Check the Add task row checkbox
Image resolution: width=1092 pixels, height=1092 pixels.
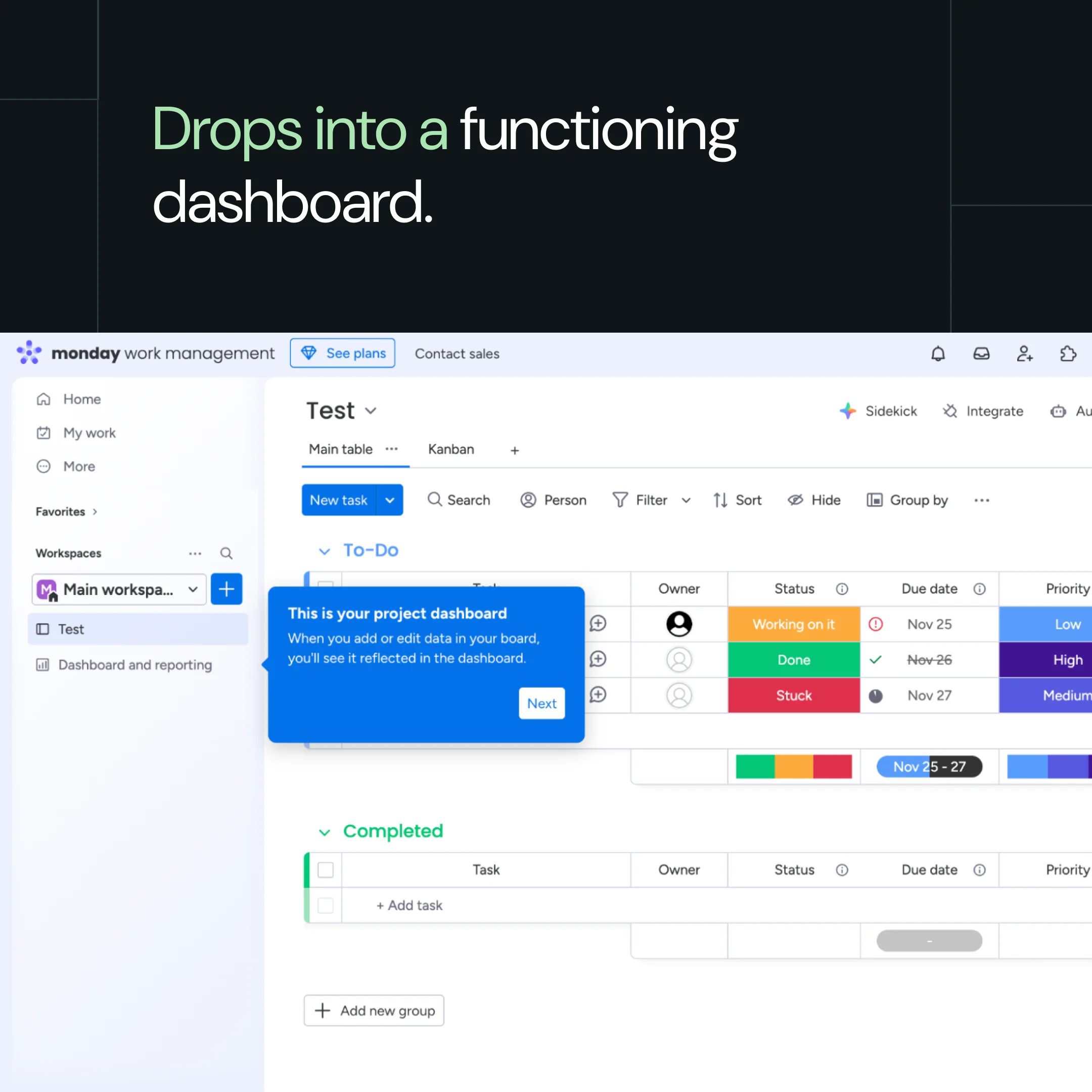tap(326, 905)
